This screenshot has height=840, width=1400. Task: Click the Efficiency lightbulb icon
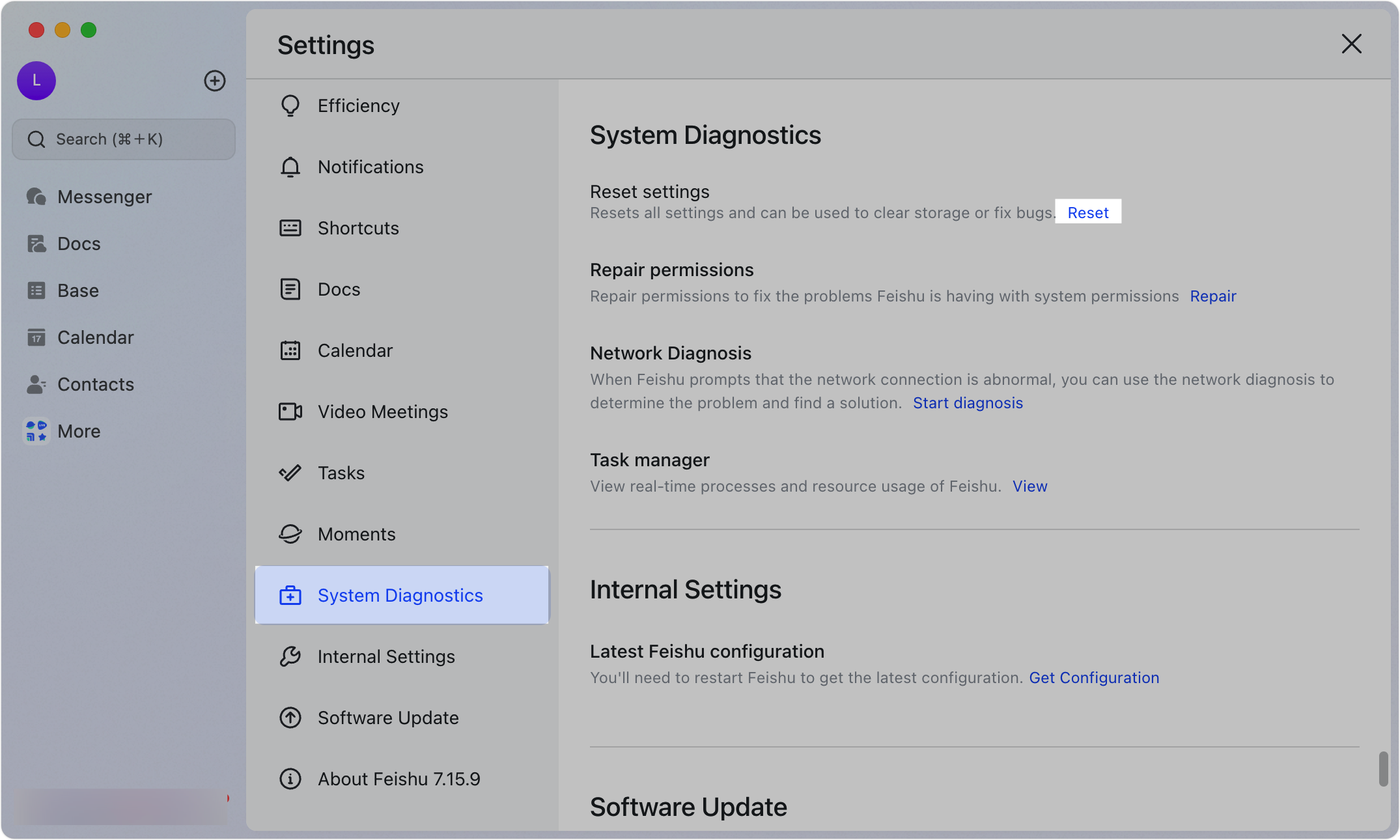(x=290, y=105)
